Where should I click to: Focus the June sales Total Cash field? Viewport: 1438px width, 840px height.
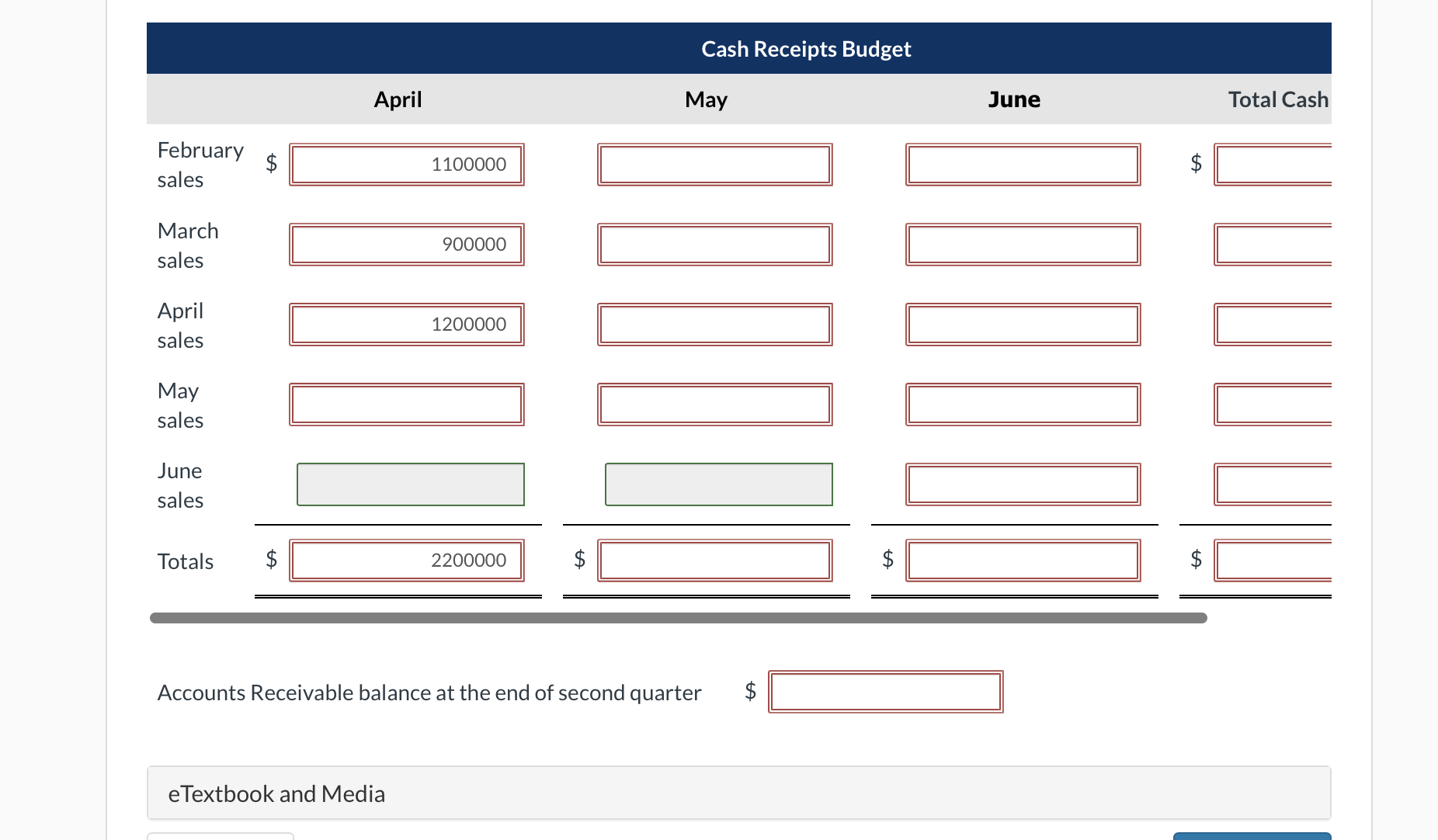point(1273,484)
